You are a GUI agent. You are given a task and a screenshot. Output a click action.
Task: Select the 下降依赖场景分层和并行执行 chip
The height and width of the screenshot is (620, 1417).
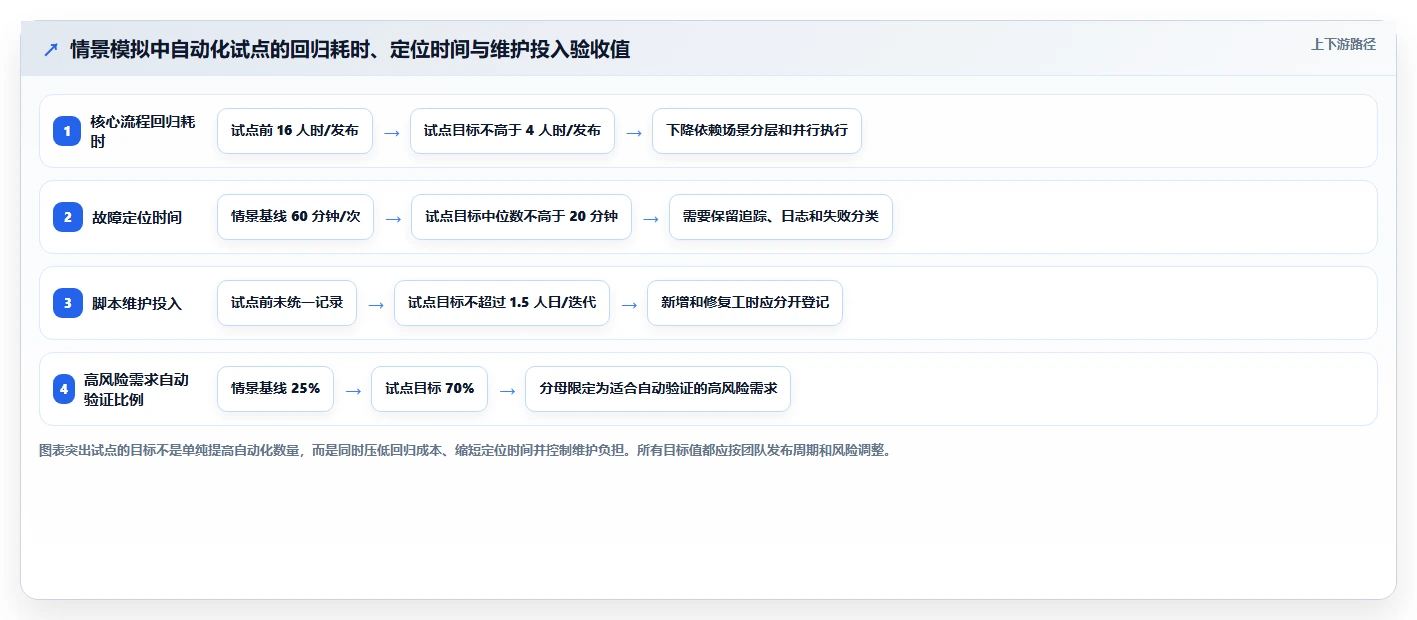coord(757,131)
